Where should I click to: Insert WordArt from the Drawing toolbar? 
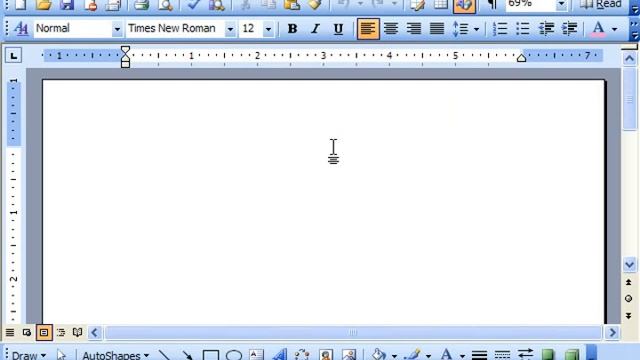coord(280,355)
